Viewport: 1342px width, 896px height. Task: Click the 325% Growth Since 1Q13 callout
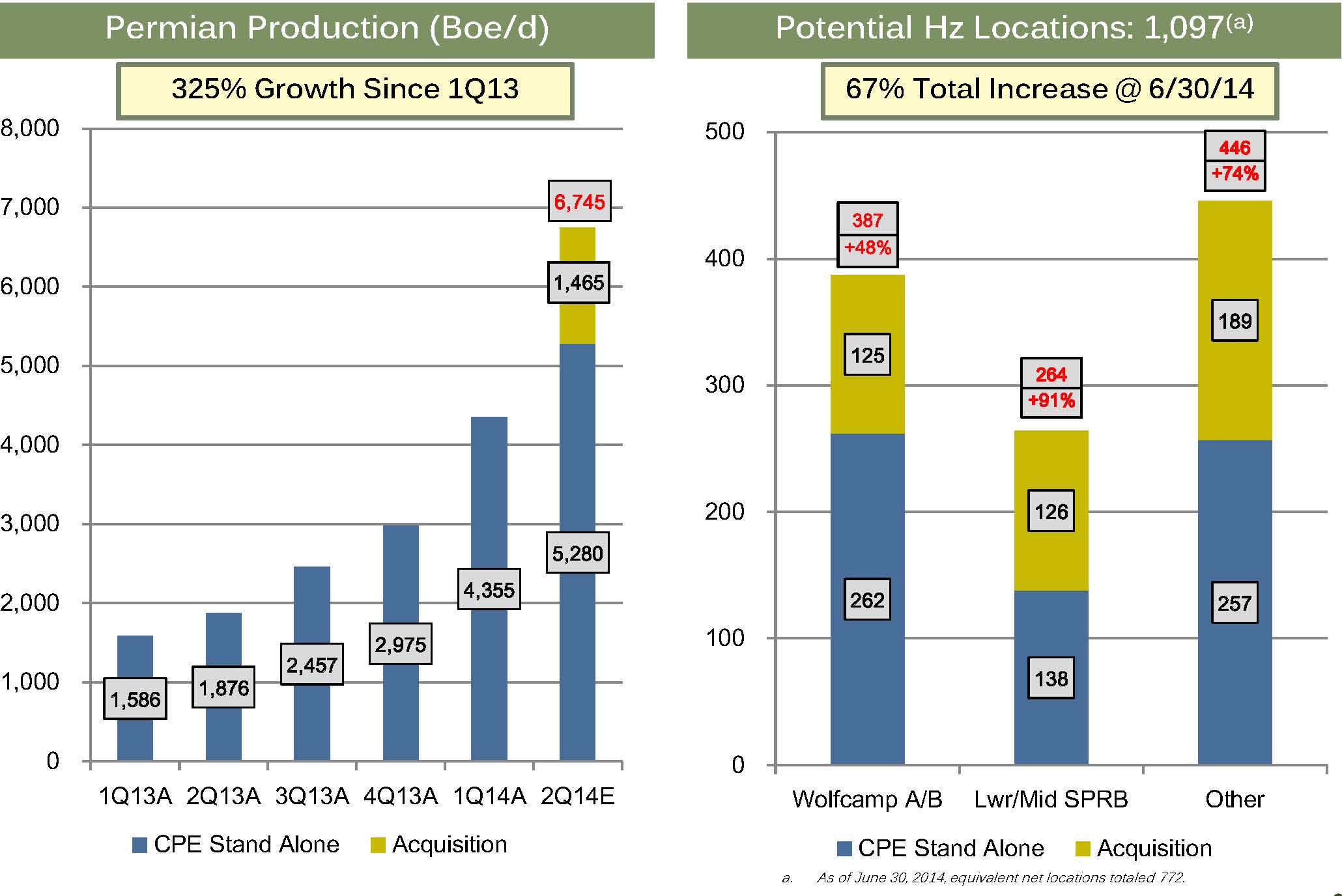pyautogui.click(x=345, y=90)
